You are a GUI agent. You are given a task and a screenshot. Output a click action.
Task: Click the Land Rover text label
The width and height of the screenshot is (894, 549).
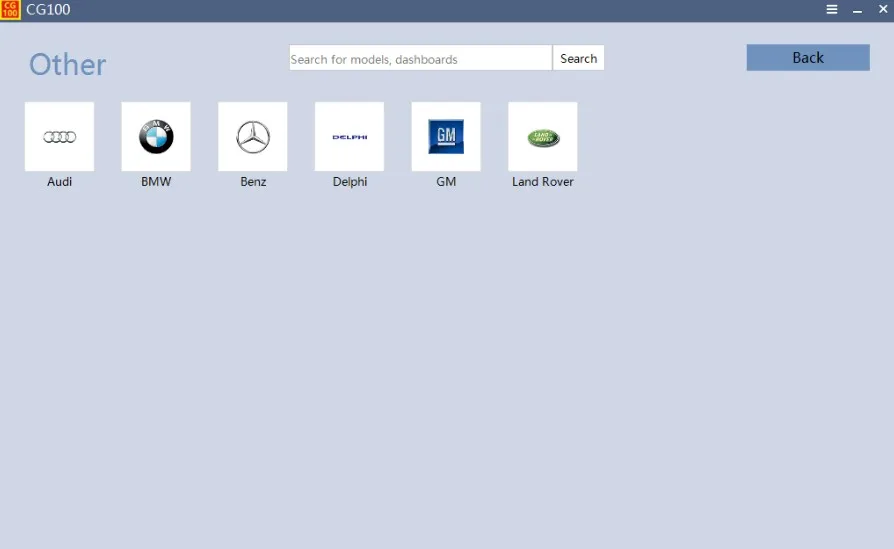(543, 182)
